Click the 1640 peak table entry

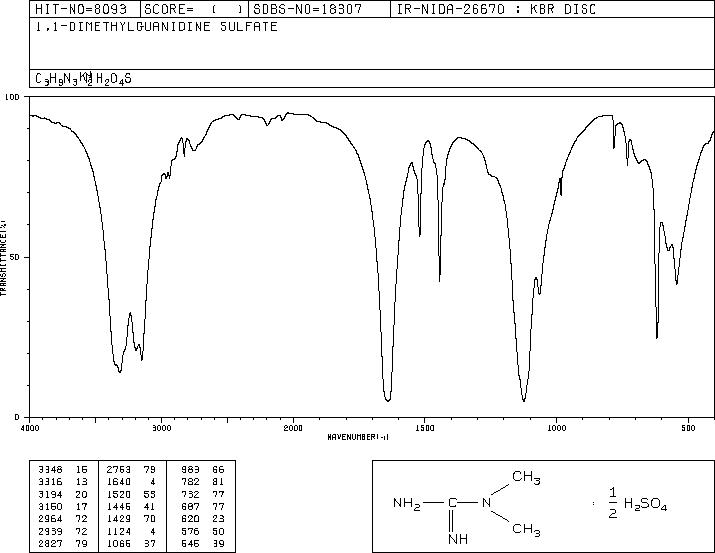(x=131, y=482)
